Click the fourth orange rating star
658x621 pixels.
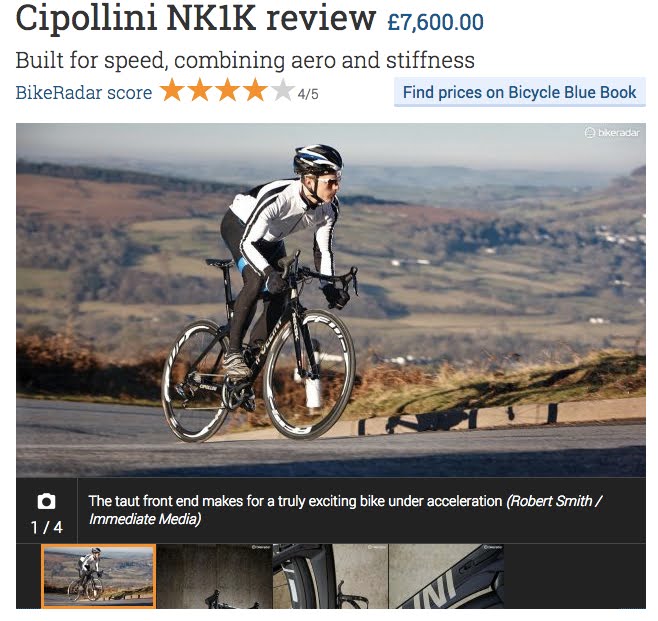[255, 89]
